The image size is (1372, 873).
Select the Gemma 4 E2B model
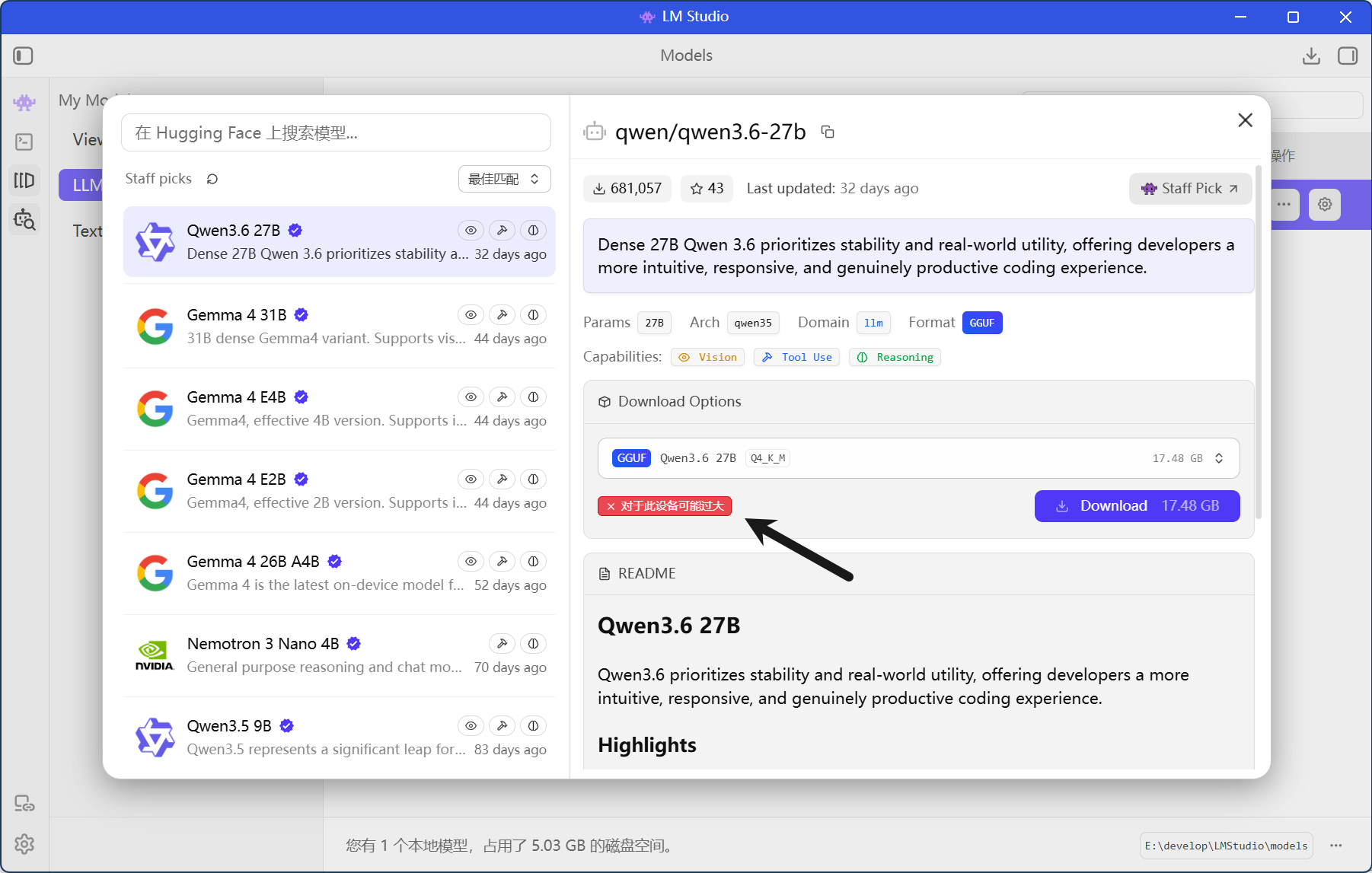(x=340, y=491)
